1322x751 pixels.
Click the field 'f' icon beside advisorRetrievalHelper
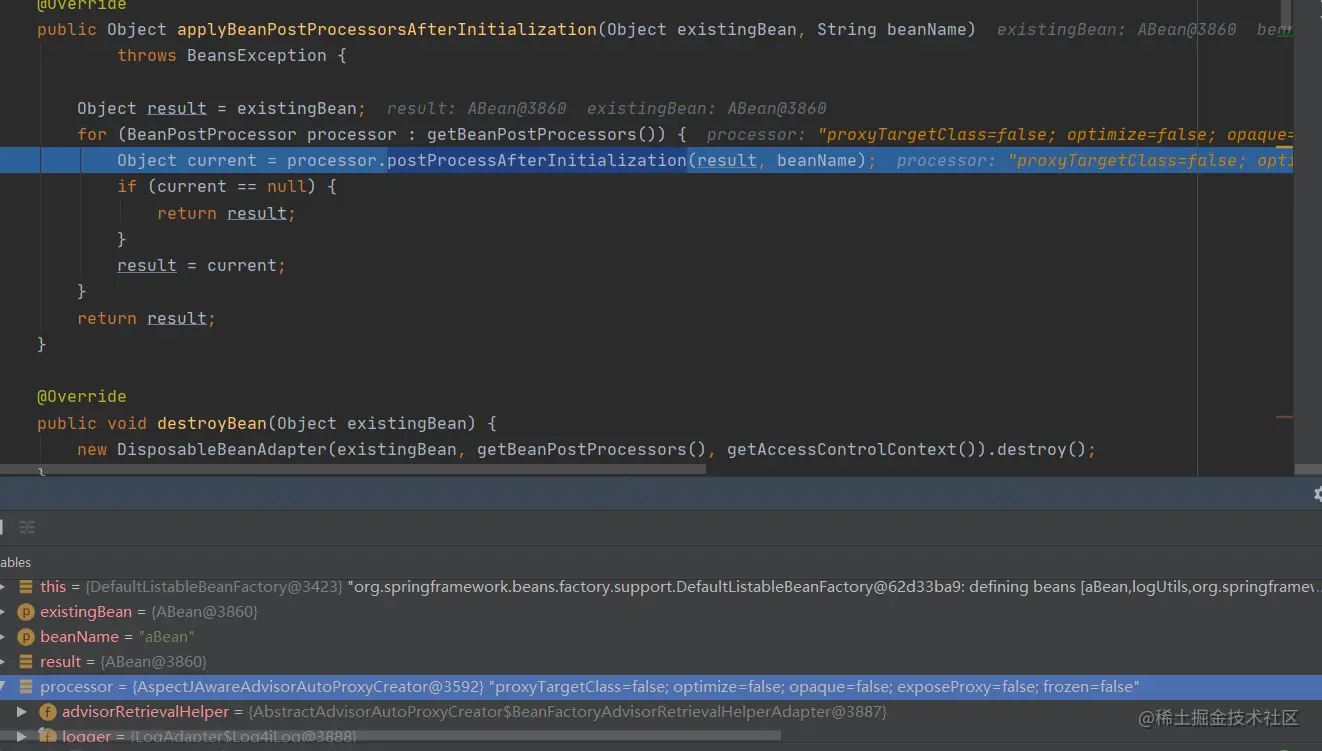click(47, 712)
